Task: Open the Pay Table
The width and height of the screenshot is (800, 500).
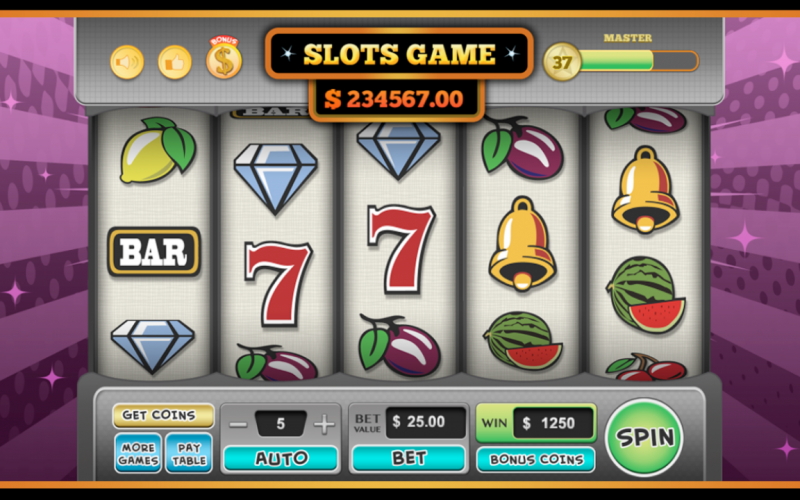Action: coord(189,454)
